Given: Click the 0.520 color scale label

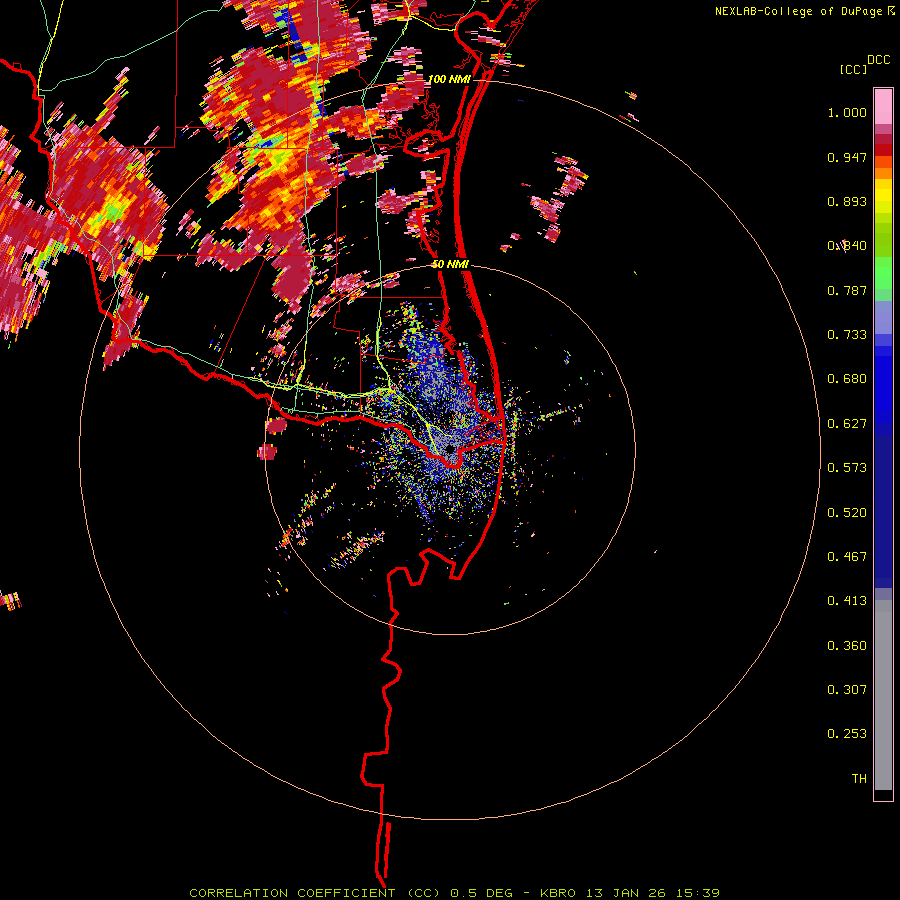Looking at the screenshot, I should tap(847, 513).
